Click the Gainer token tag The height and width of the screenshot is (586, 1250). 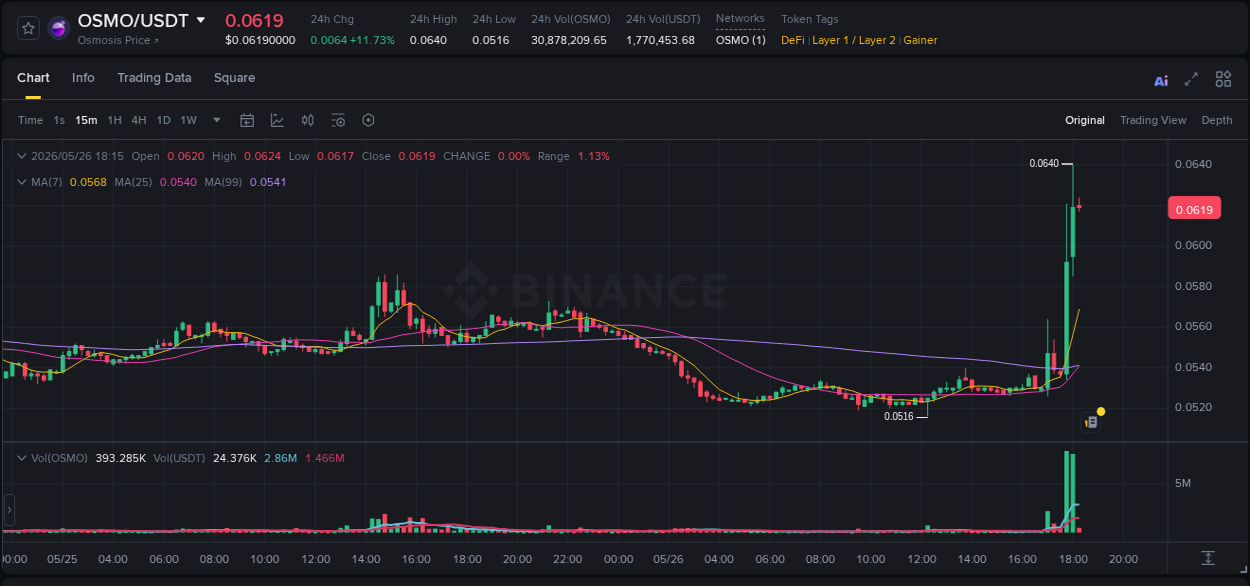point(920,40)
